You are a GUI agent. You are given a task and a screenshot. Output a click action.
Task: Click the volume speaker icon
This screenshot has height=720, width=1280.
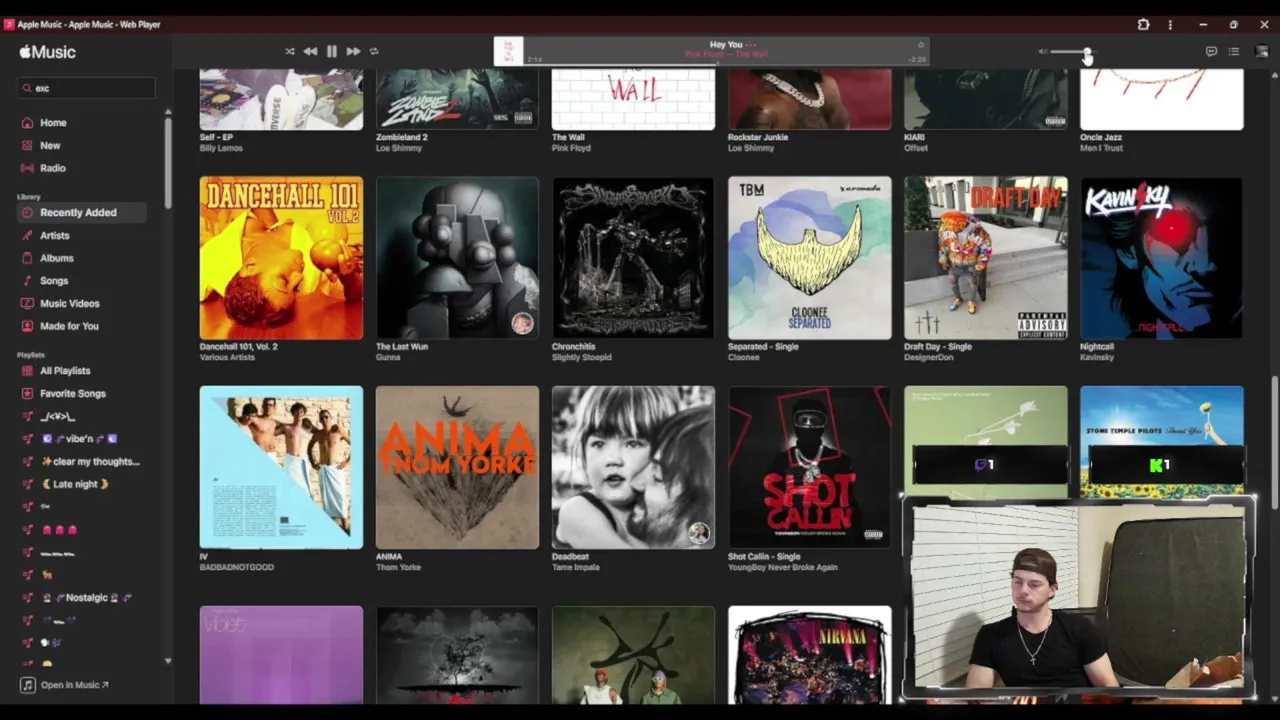(1042, 51)
